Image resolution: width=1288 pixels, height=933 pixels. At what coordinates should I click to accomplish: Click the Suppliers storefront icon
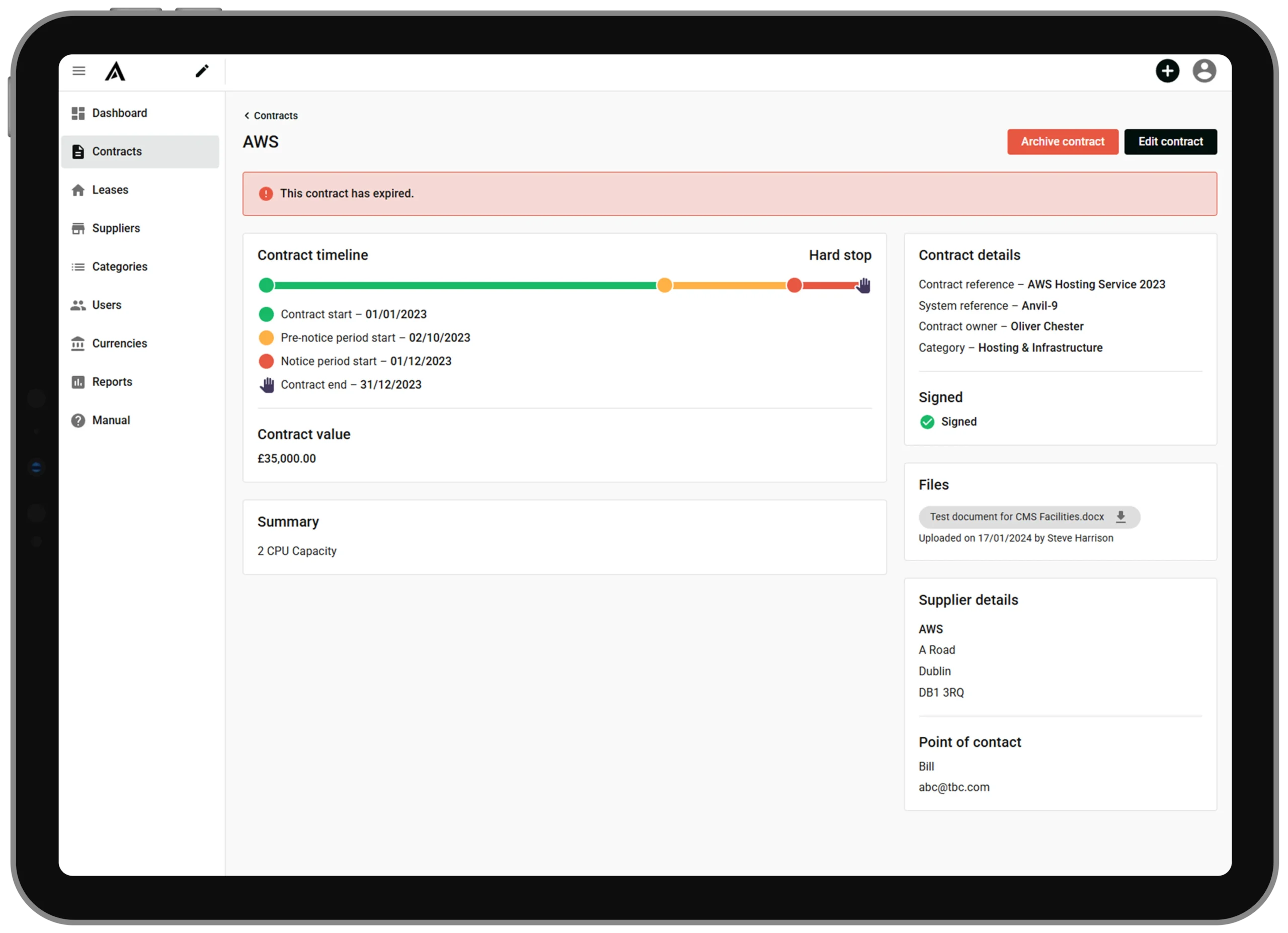(78, 228)
